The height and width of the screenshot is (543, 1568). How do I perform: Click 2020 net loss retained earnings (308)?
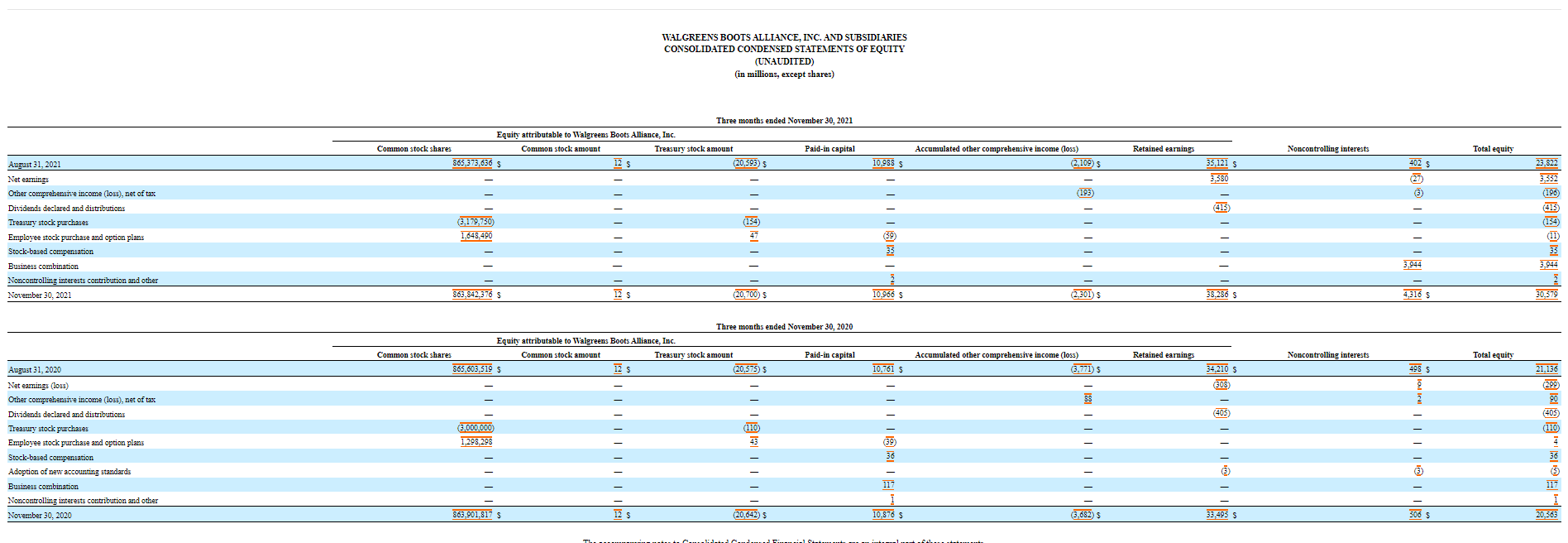(1221, 384)
